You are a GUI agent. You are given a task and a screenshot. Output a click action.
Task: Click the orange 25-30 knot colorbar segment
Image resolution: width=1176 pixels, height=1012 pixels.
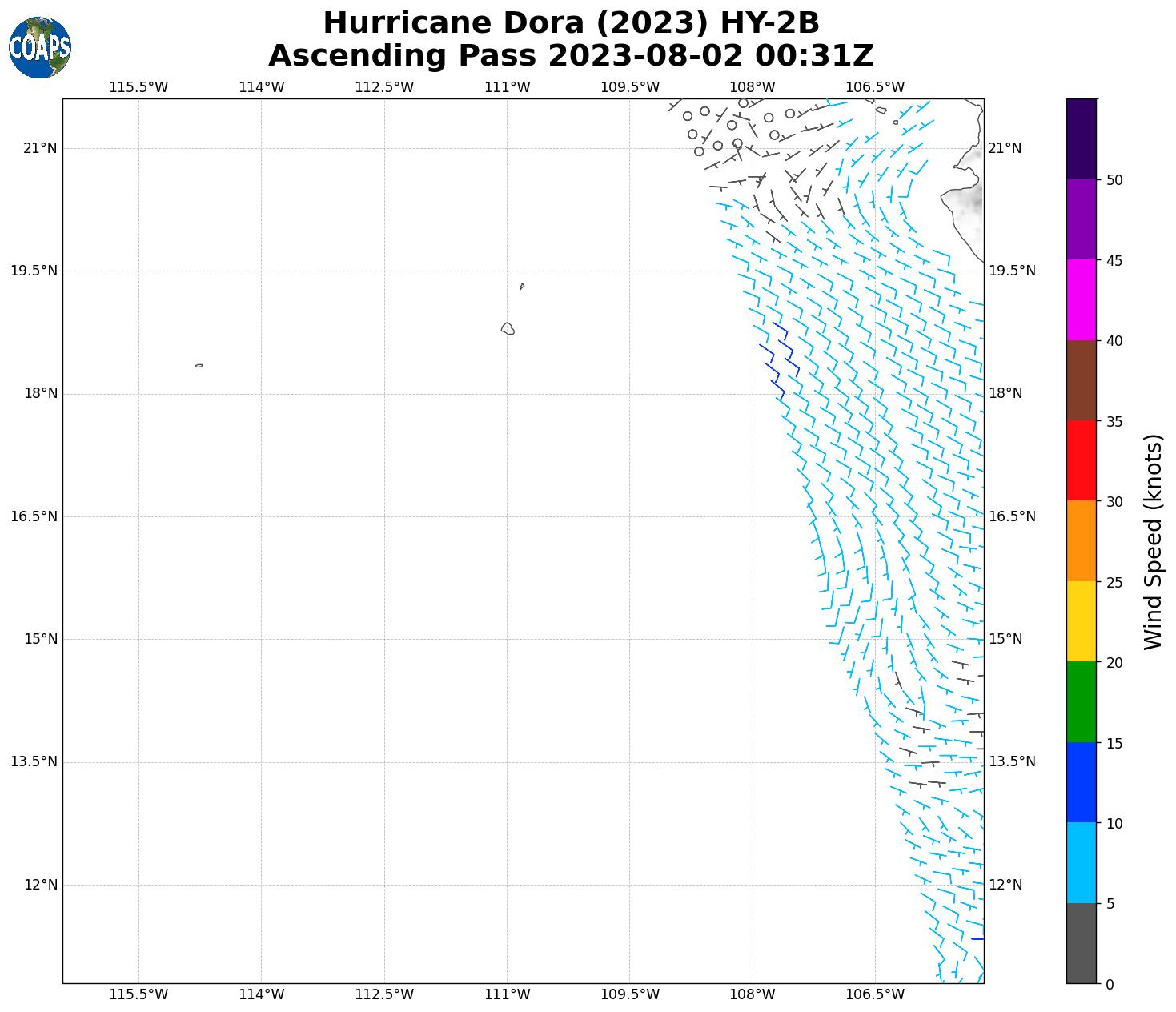1081,540
